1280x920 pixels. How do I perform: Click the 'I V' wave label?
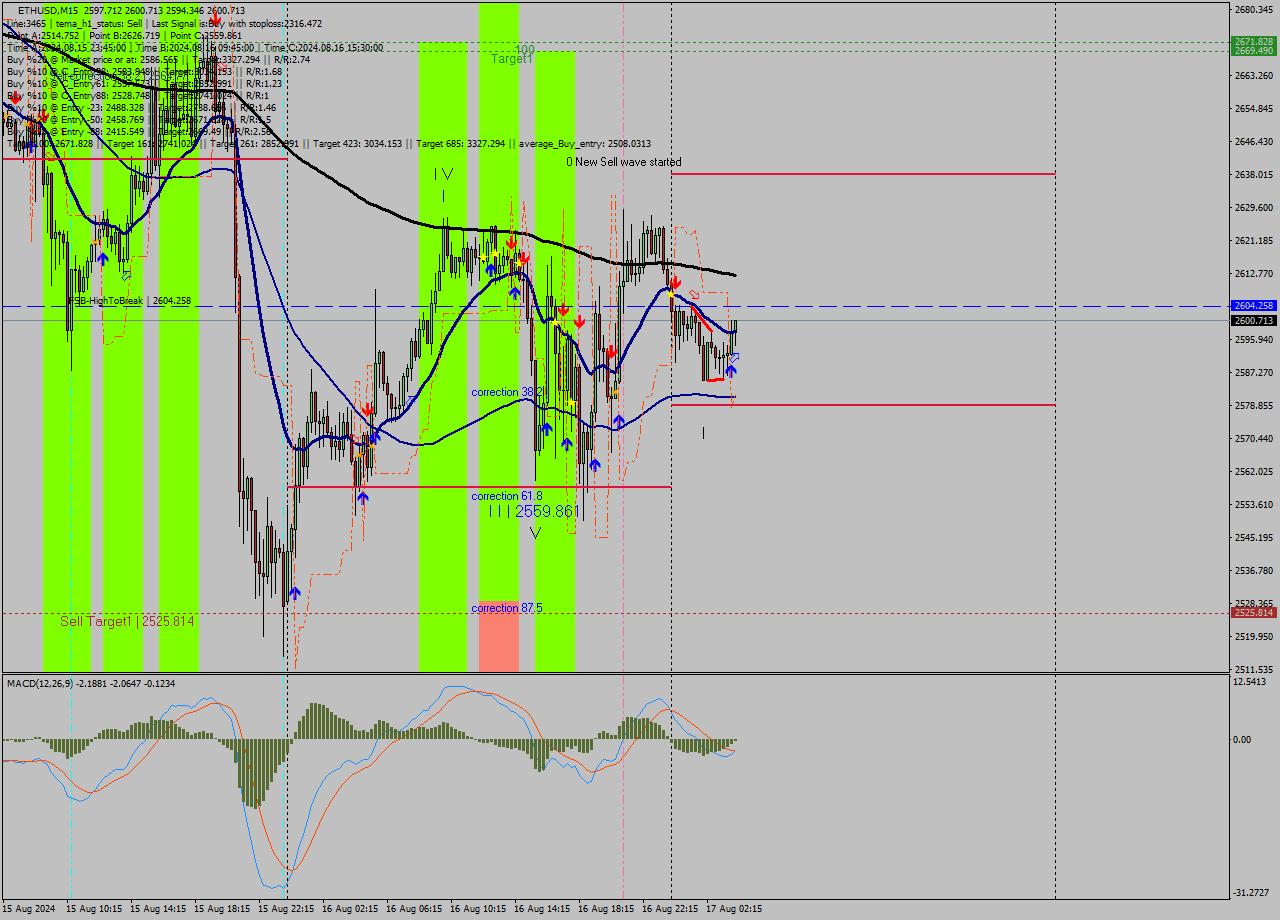click(x=444, y=174)
